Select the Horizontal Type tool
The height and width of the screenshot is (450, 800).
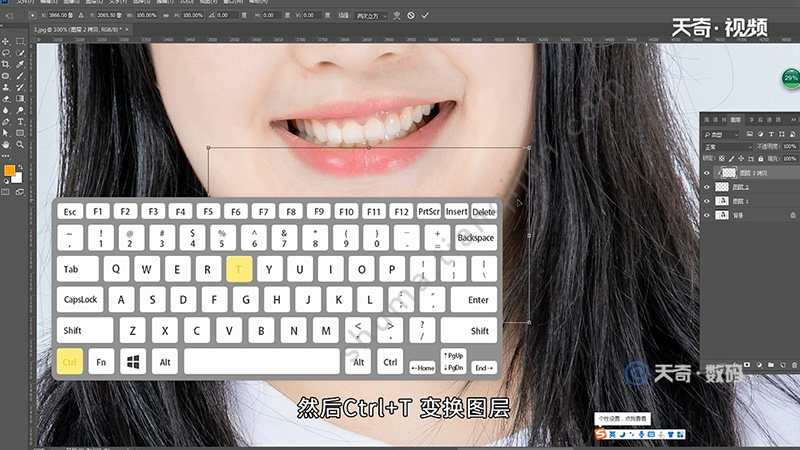coord(20,122)
